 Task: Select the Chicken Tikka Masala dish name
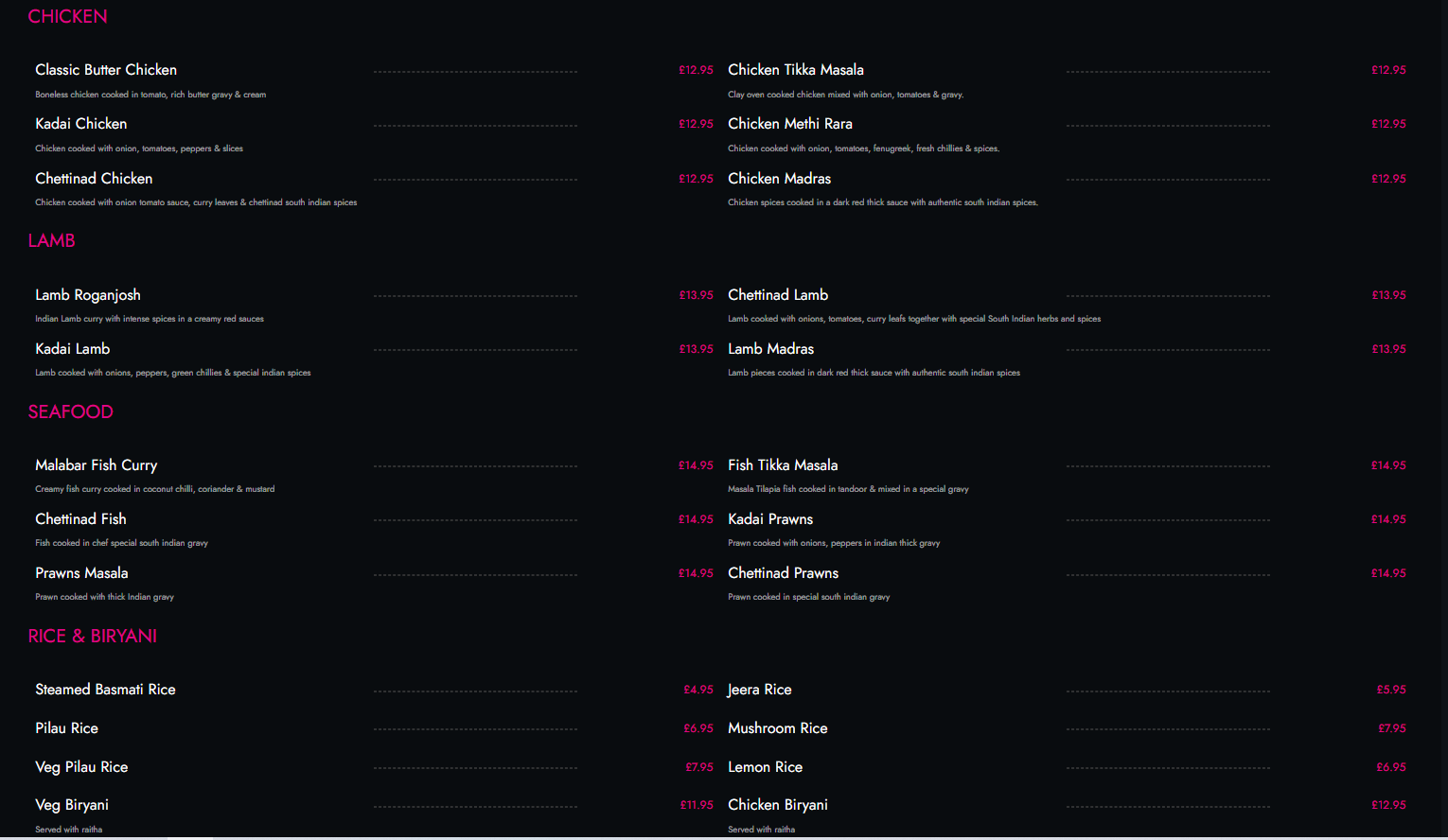point(795,70)
